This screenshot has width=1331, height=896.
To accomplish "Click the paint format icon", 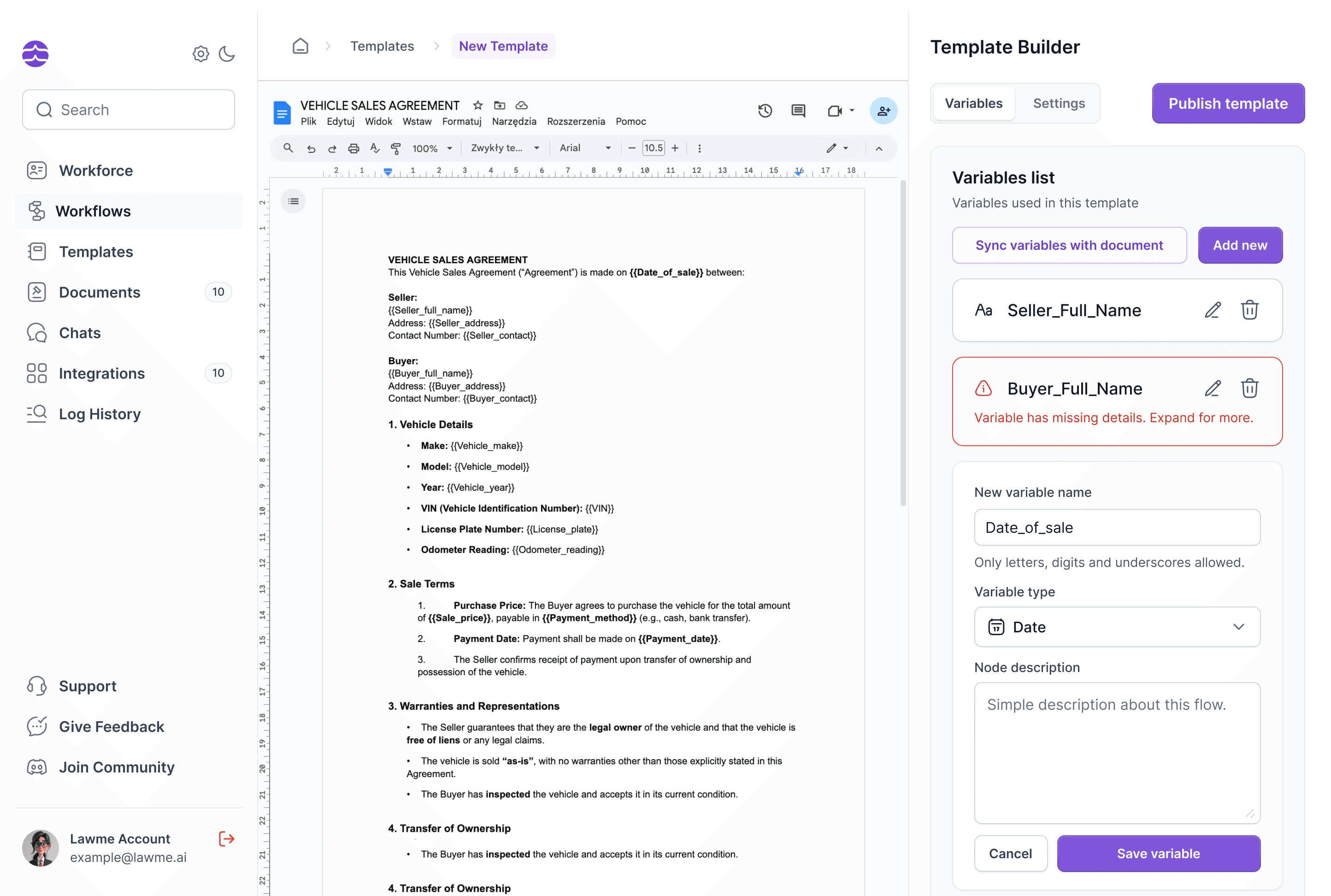I will 395,148.
